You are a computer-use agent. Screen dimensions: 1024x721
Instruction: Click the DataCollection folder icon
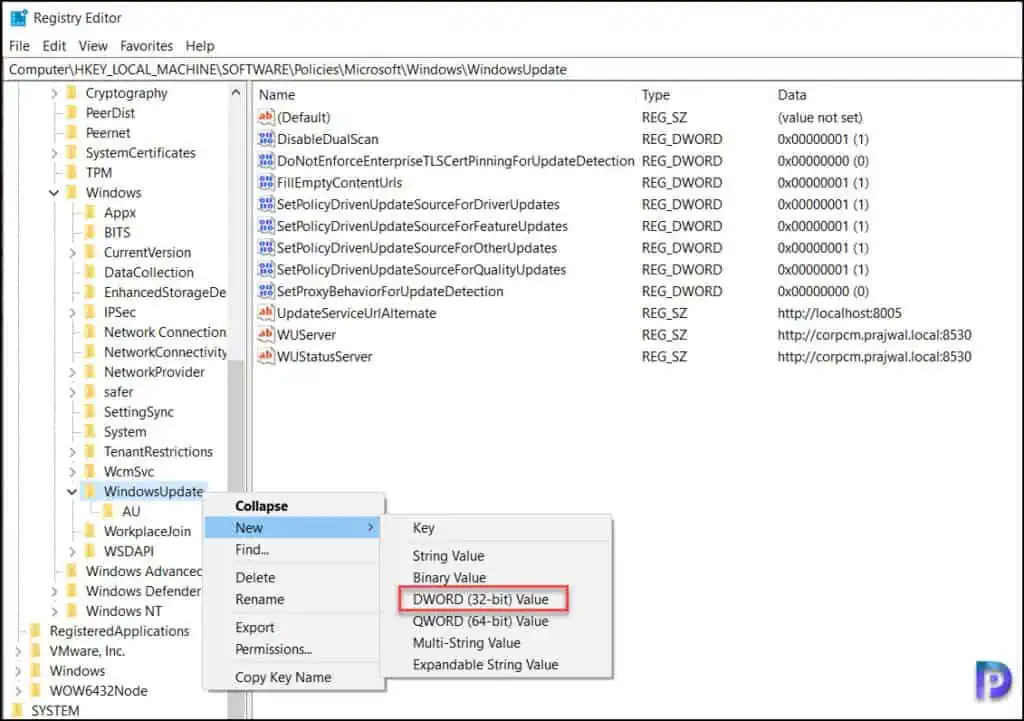pos(91,272)
